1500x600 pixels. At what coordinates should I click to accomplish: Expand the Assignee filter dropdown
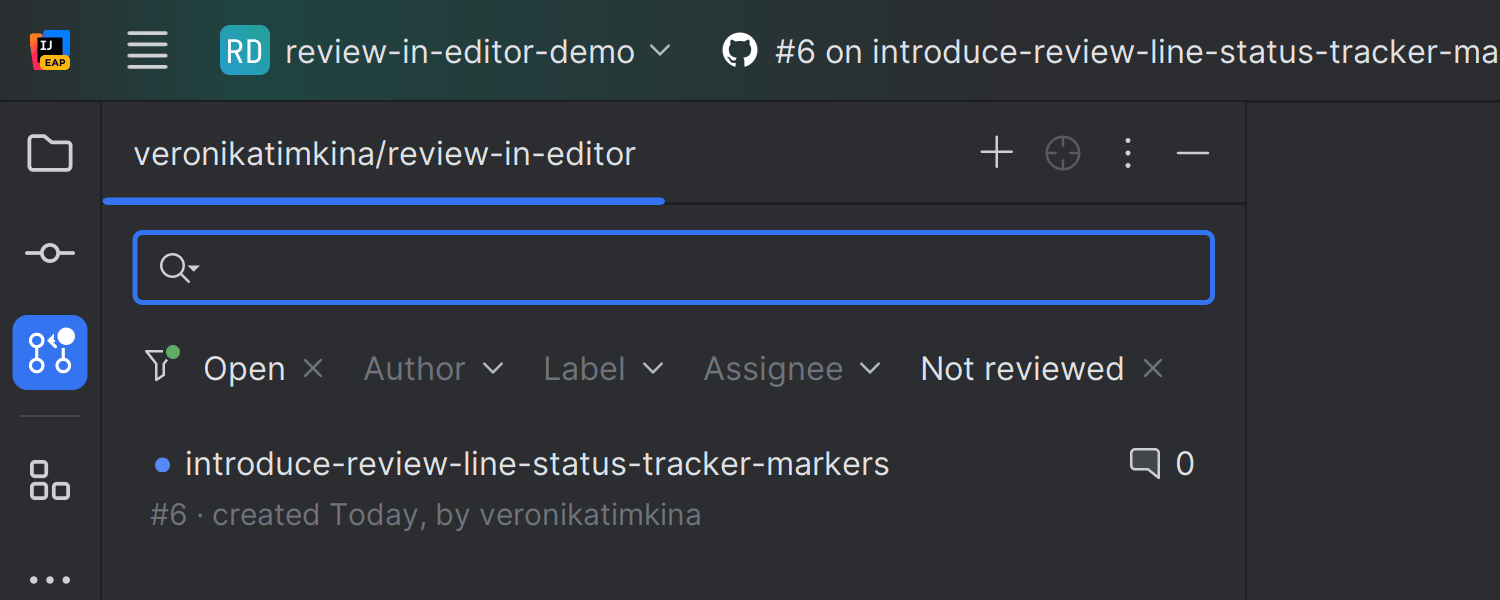792,369
